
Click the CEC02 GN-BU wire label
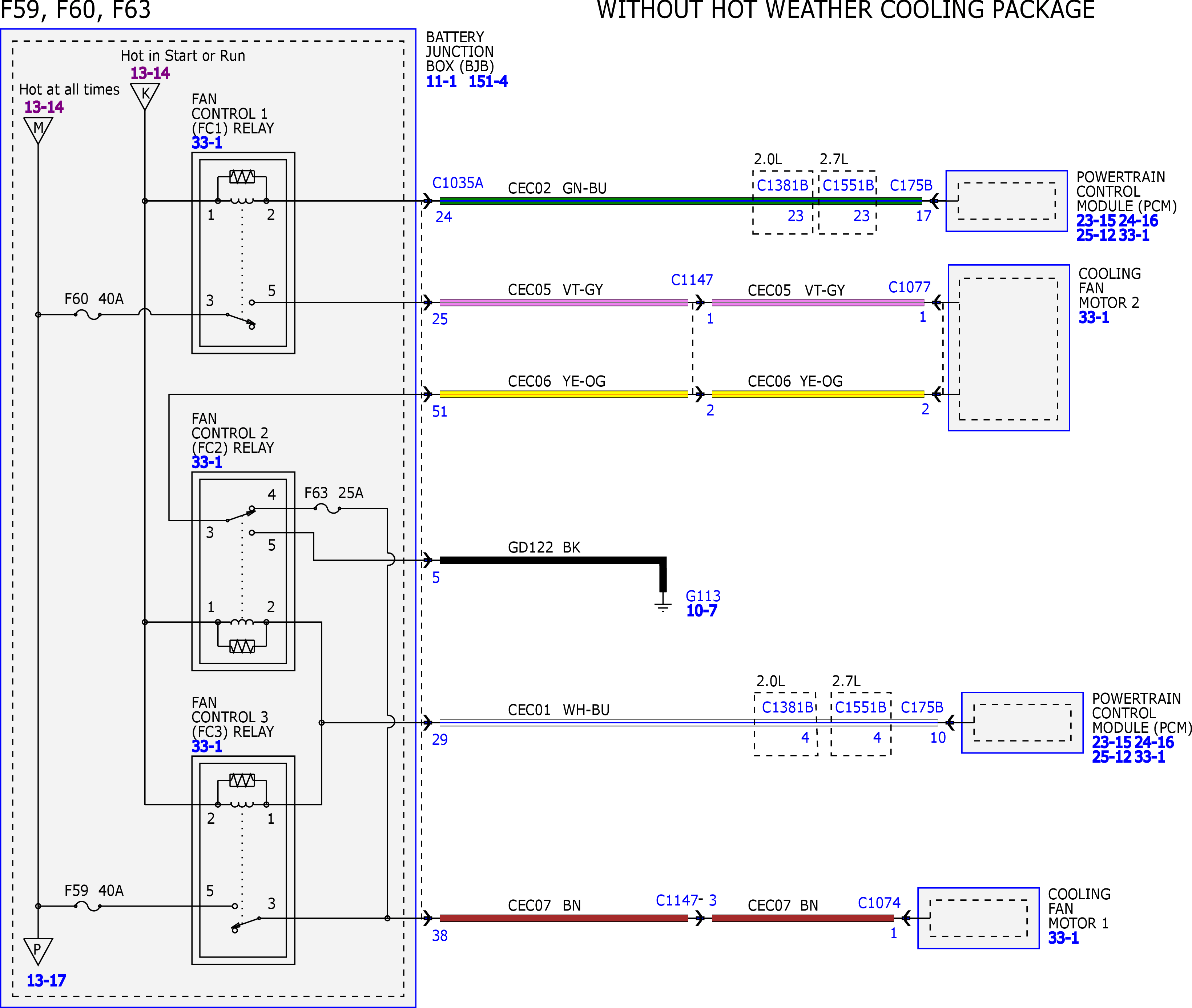[557, 189]
